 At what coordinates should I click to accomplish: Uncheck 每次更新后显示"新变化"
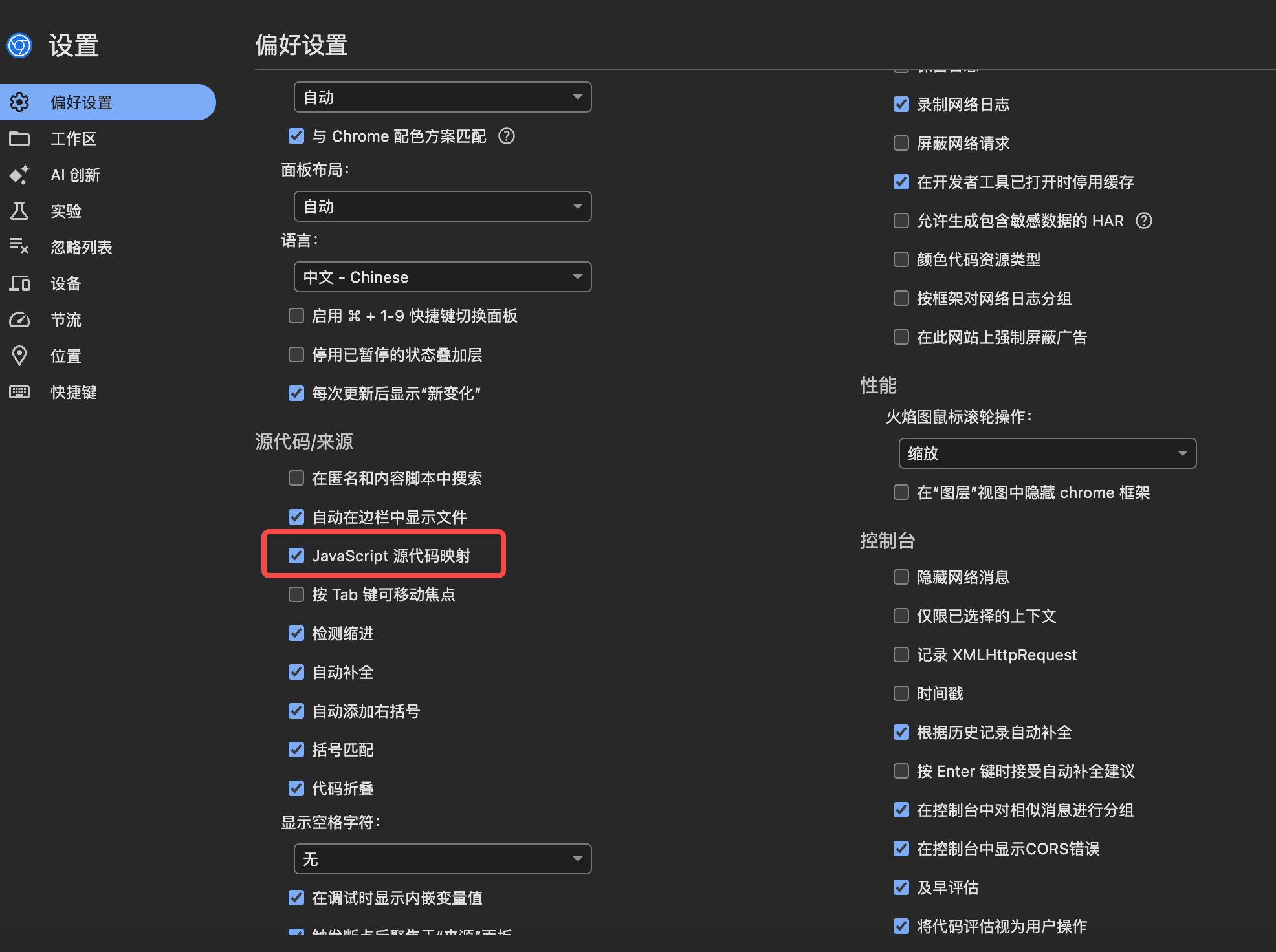click(296, 393)
